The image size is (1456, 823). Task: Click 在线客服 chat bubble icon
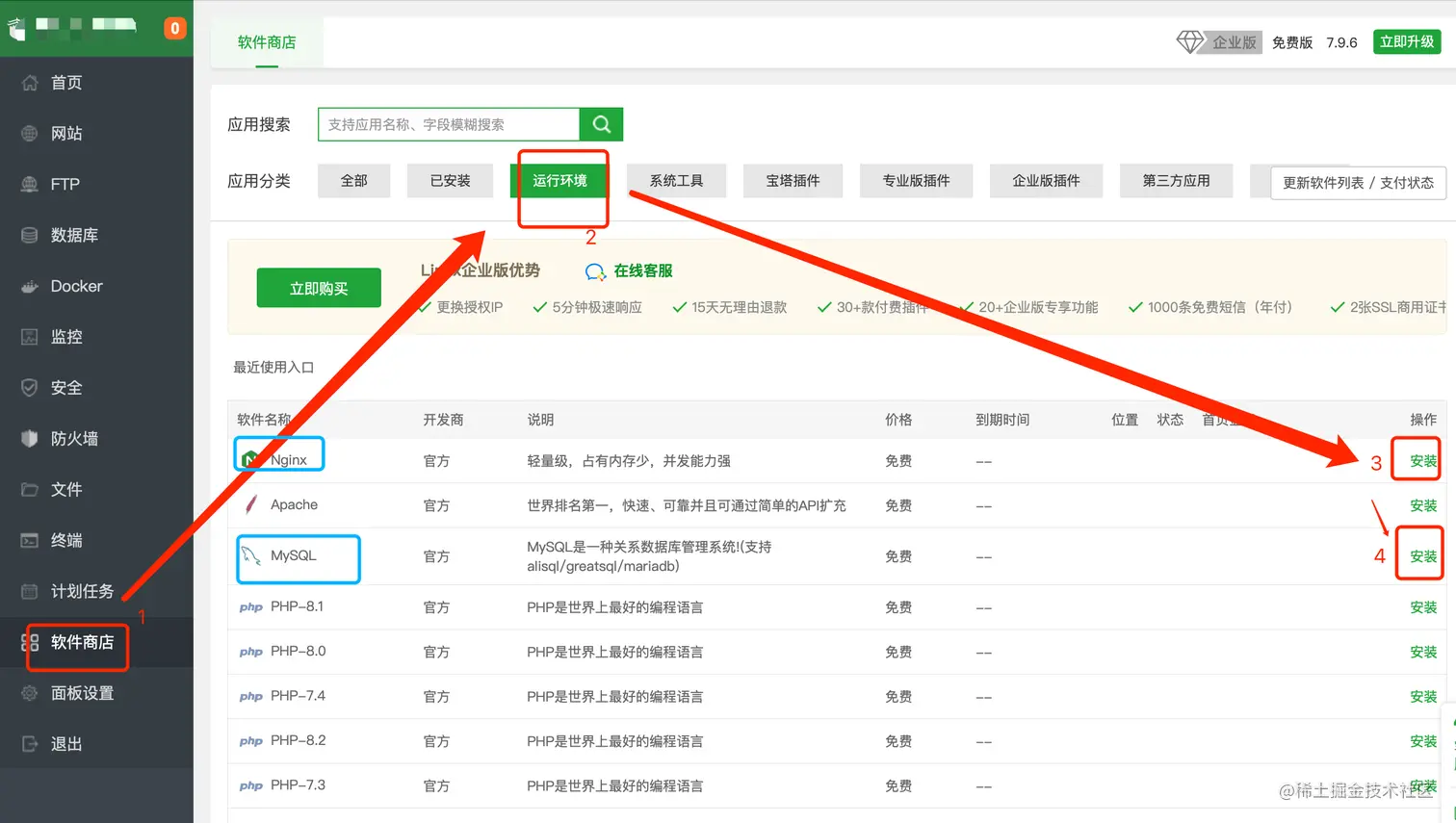595,272
